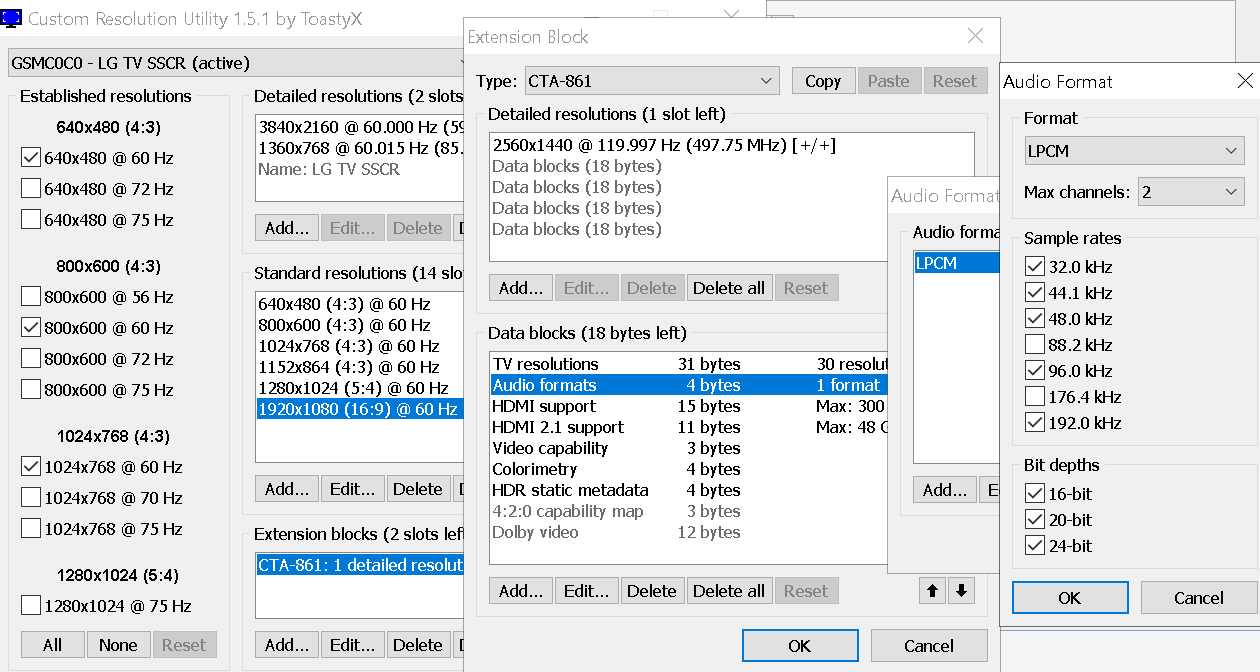Open the audio Format LPCM dropdown
This screenshot has width=1260, height=672.
coord(1134,152)
